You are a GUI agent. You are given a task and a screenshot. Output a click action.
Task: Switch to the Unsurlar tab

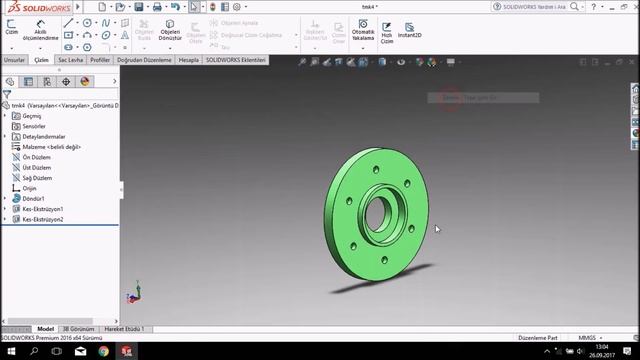point(14,60)
